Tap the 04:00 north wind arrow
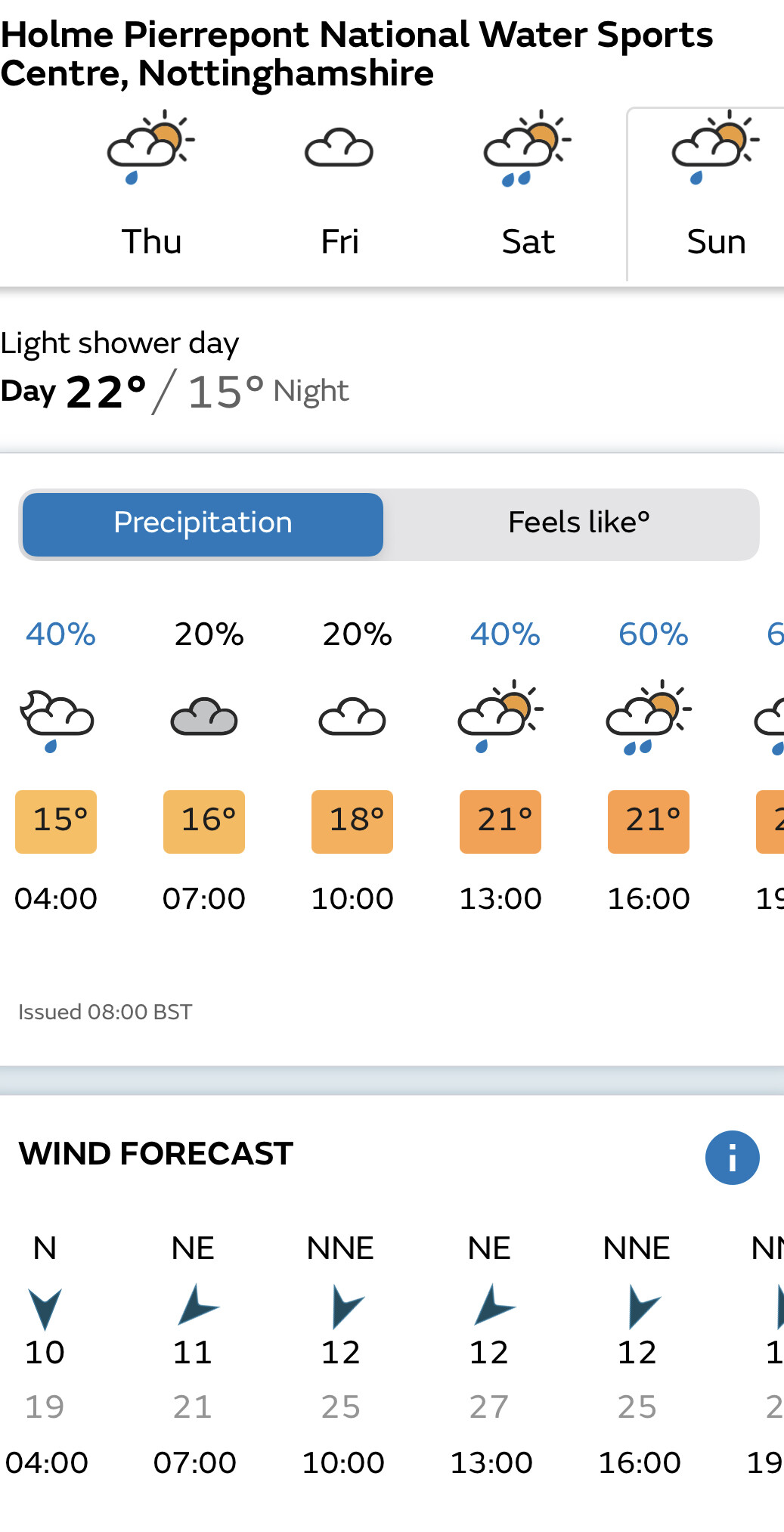Image resolution: width=784 pixels, height=1532 pixels. coord(45,1309)
